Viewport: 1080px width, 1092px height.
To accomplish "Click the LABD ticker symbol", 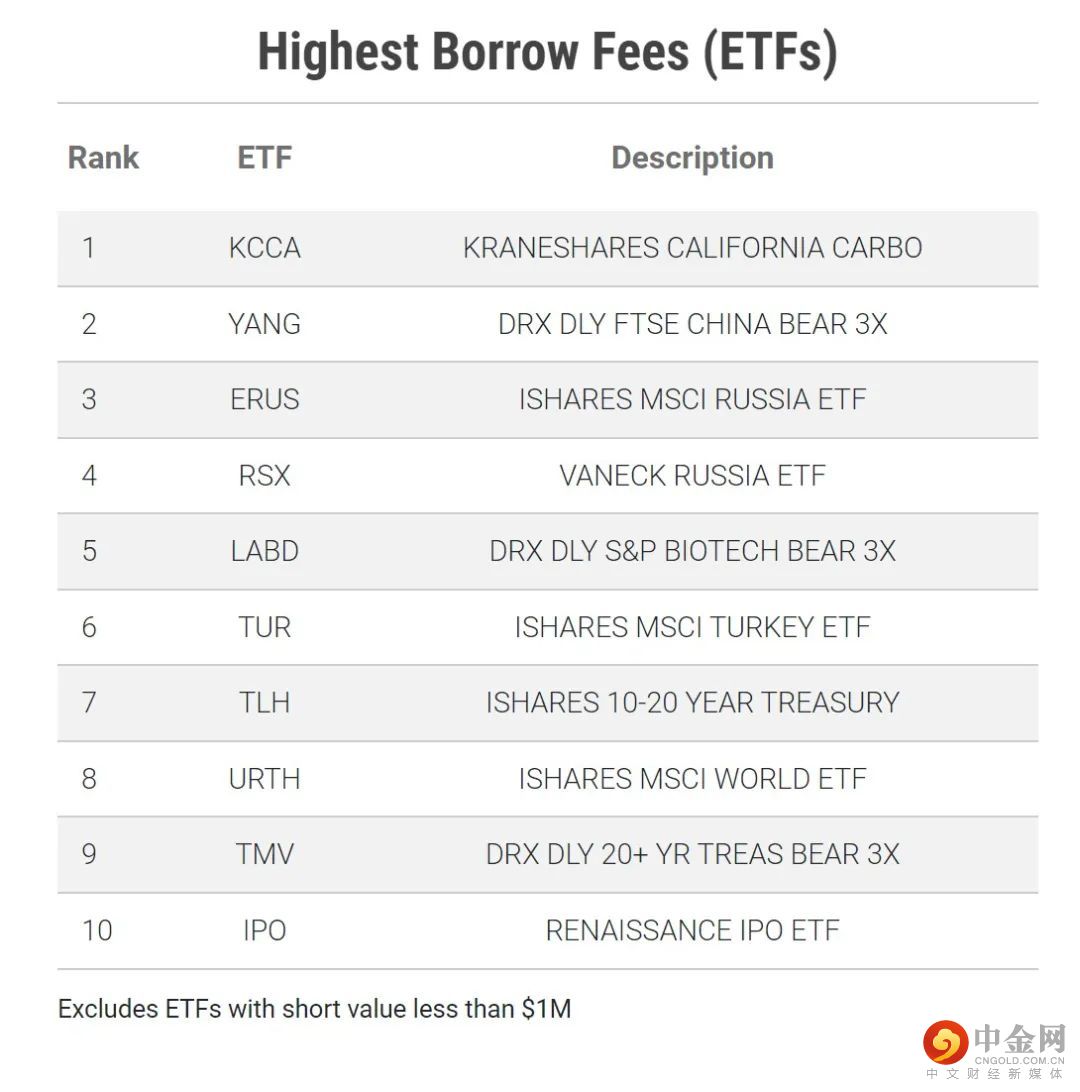I will [264, 551].
